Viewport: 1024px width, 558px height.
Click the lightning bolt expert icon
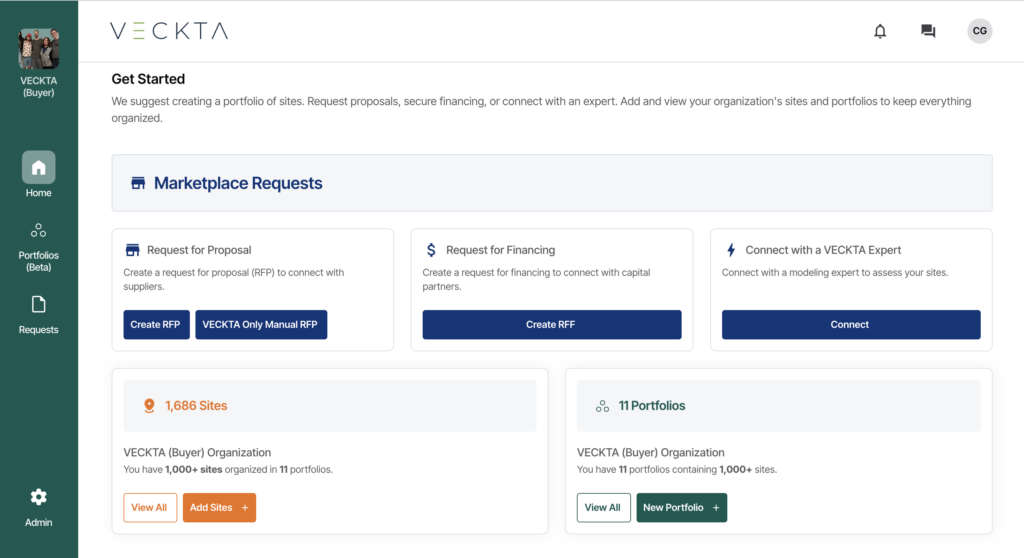tap(731, 250)
